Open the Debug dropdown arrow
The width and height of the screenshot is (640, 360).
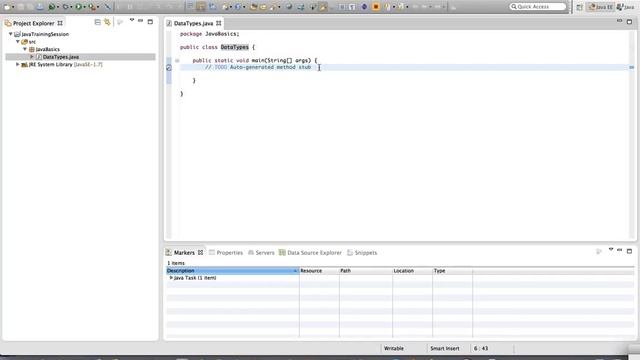tap(58, 7)
